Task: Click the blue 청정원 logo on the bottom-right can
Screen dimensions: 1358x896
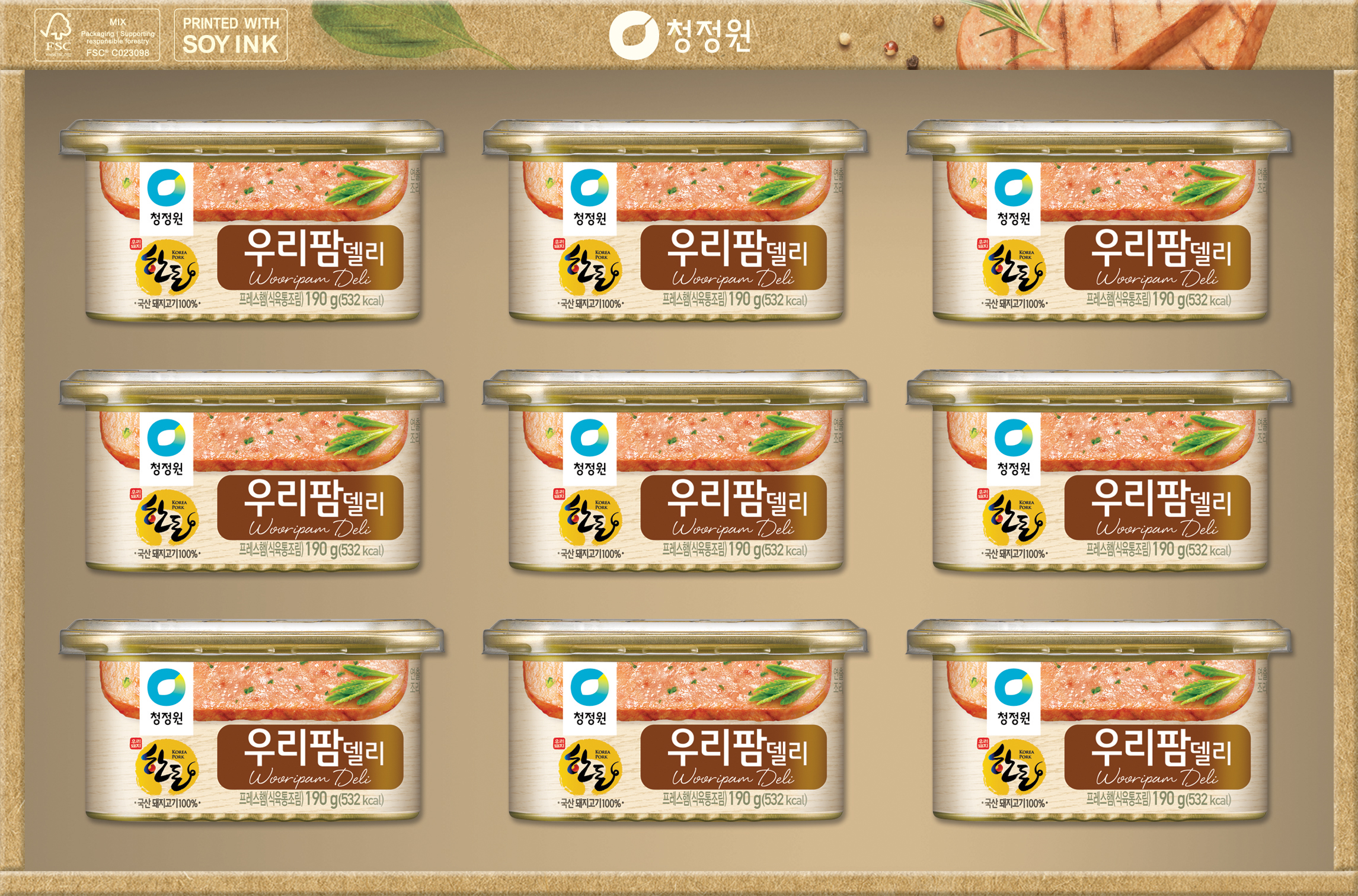Action: 1014,696
